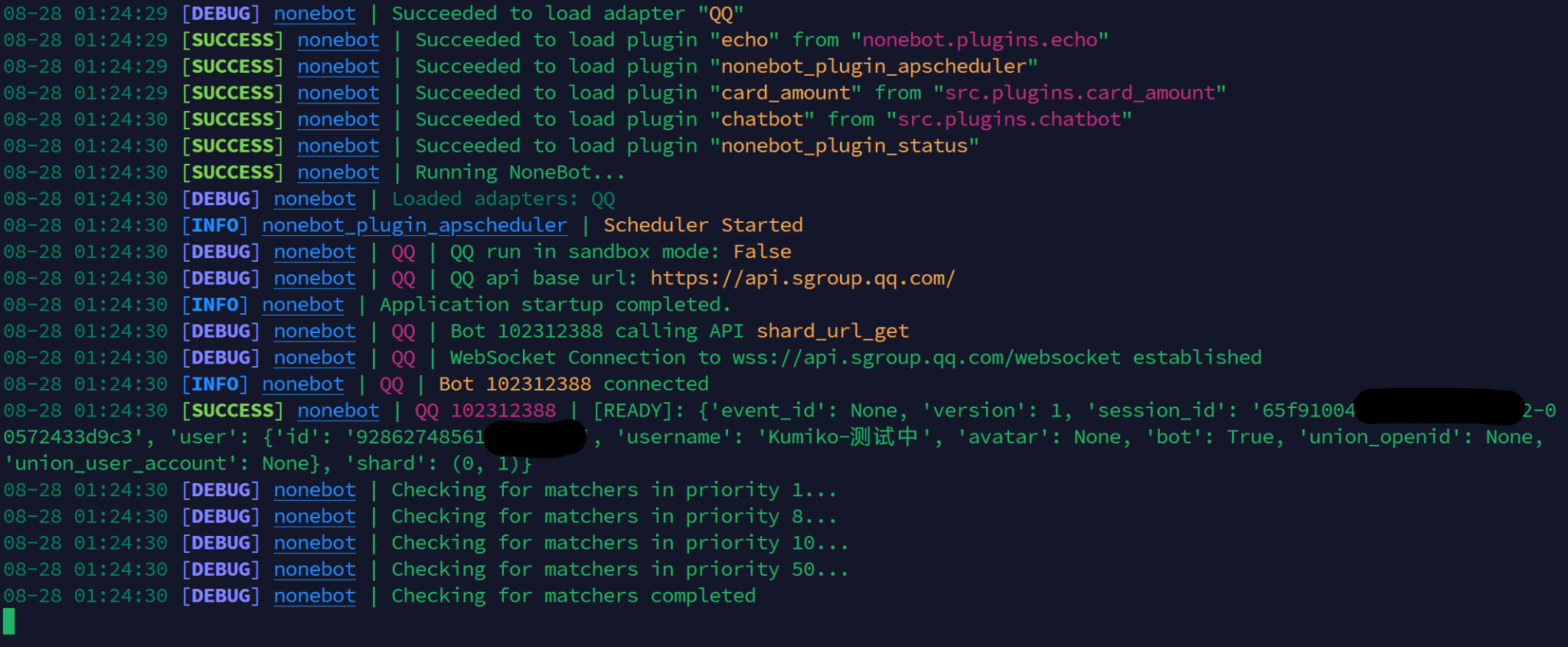Click the "src.plugins.card_amount" module path

[x=1079, y=93]
